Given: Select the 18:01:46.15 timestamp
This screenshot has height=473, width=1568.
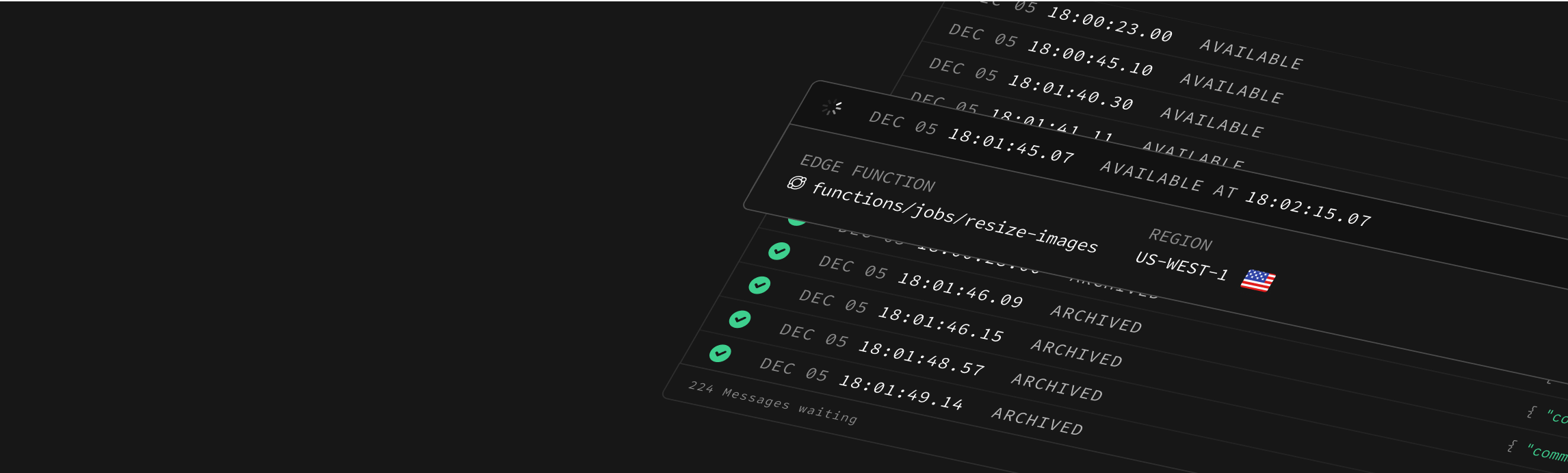Looking at the screenshot, I should click(x=940, y=324).
